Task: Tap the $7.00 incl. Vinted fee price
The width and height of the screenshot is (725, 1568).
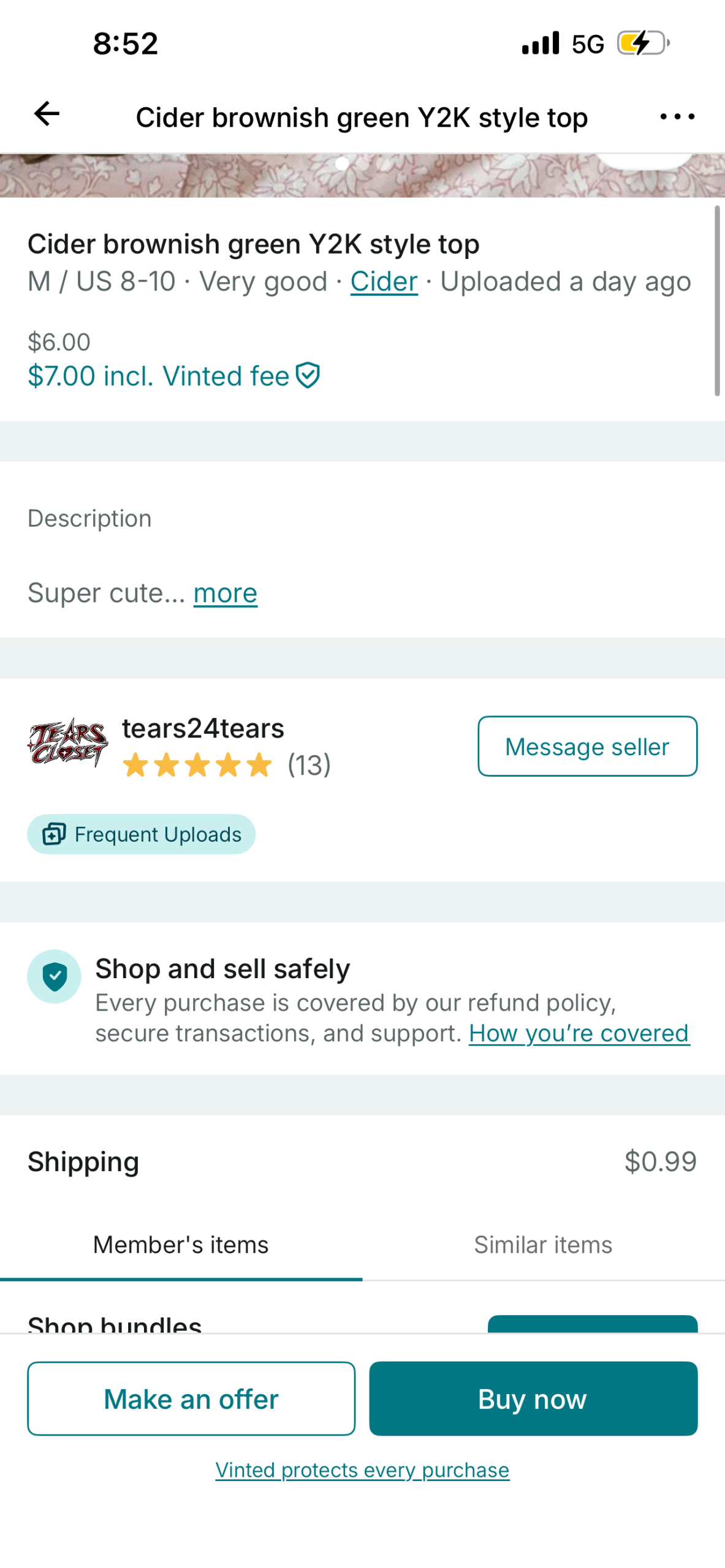Action: click(158, 376)
